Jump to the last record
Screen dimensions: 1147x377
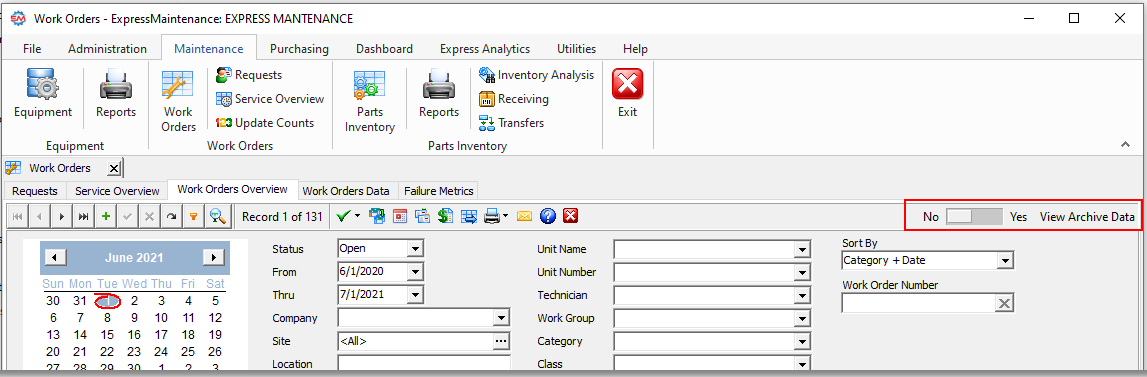click(x=83, y=217)
